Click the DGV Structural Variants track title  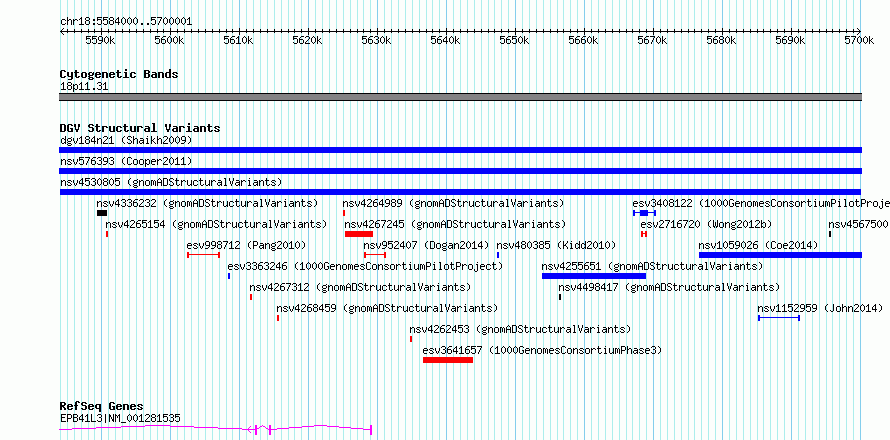tap(140, 128)
